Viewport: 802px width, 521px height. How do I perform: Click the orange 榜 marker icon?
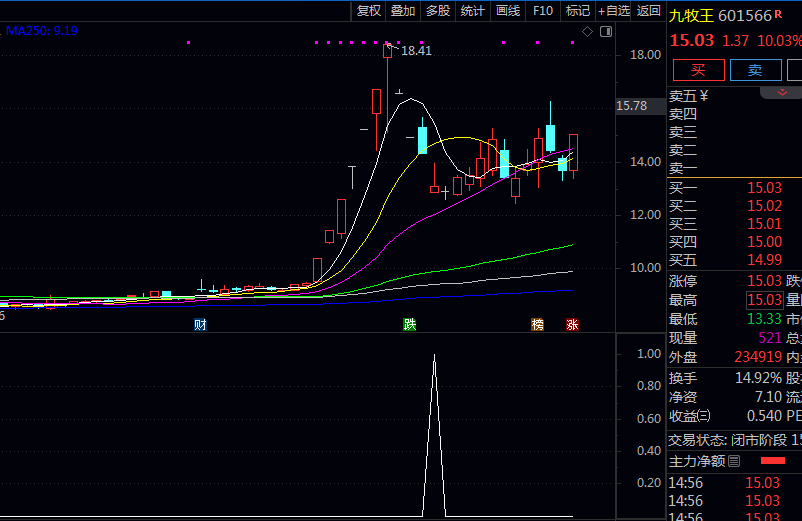pos(538,324)
